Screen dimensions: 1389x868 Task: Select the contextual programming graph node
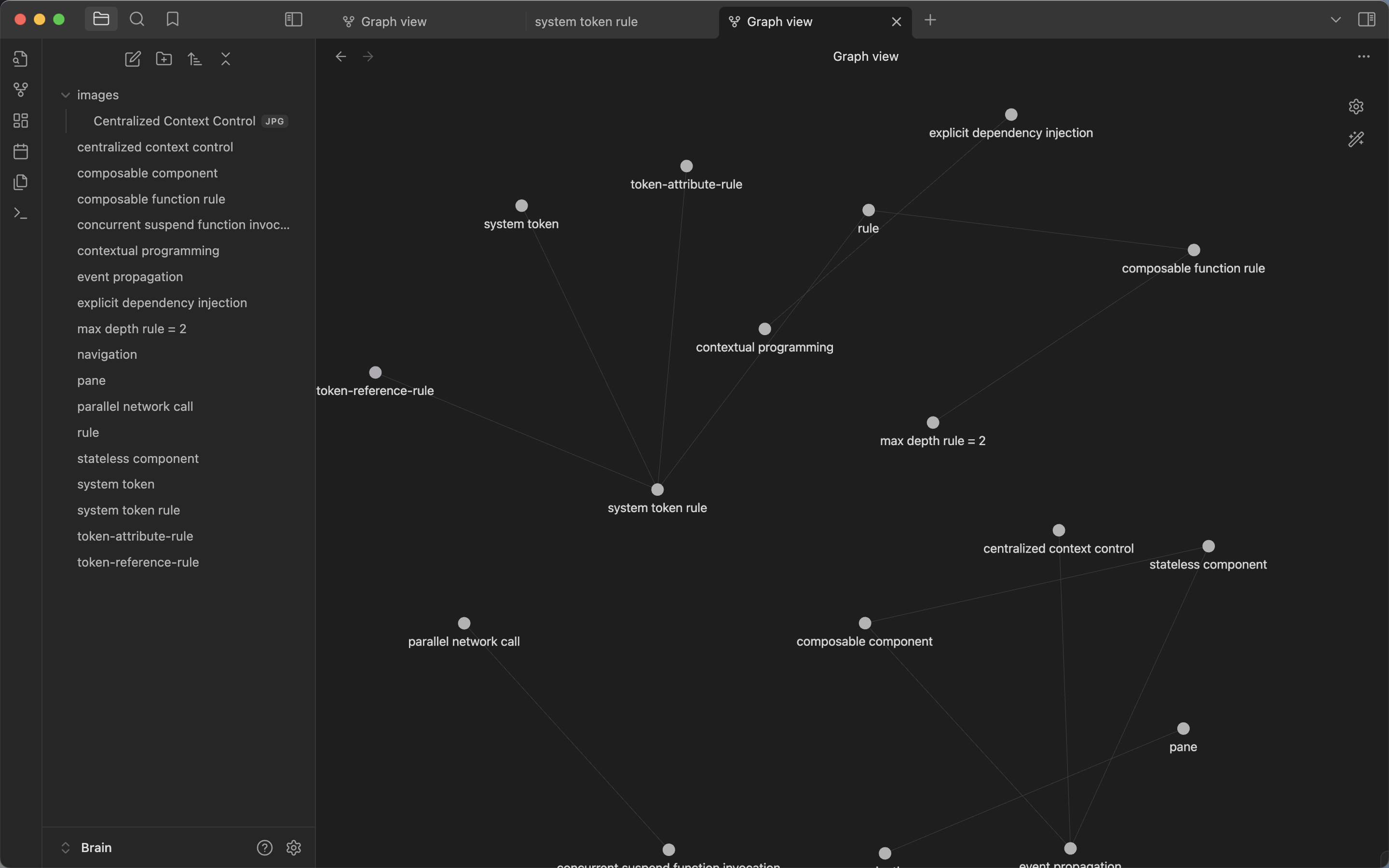pyautogui.click(x=764, y=329)
